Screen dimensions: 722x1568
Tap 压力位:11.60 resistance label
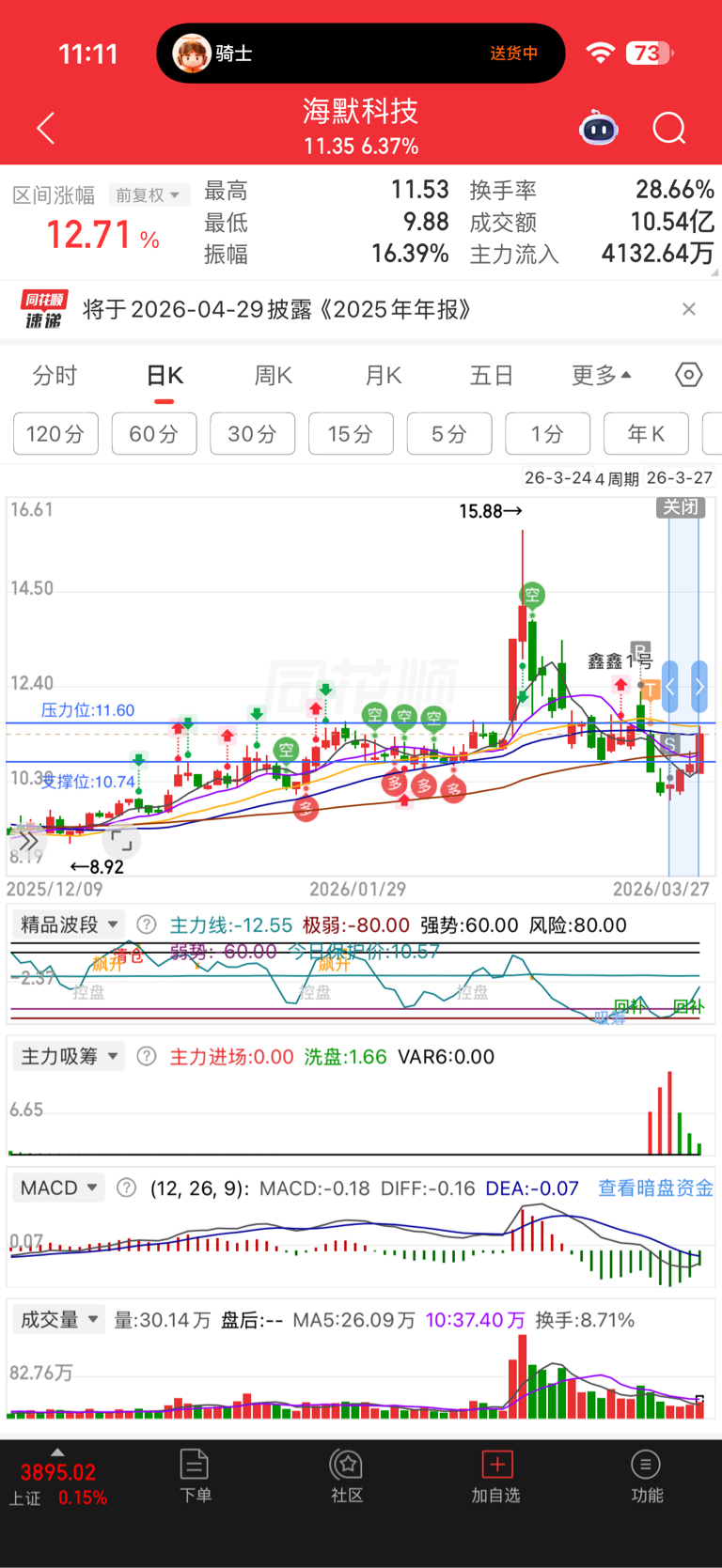[87, 710]
